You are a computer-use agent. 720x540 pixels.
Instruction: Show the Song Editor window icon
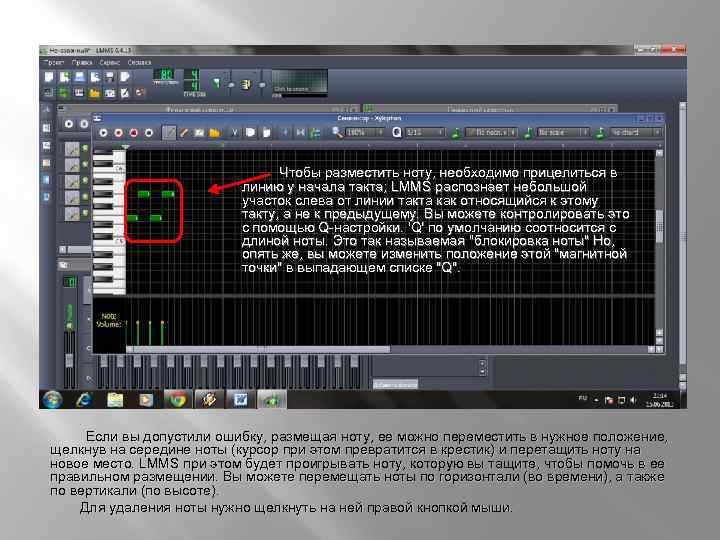pos(49,93)
